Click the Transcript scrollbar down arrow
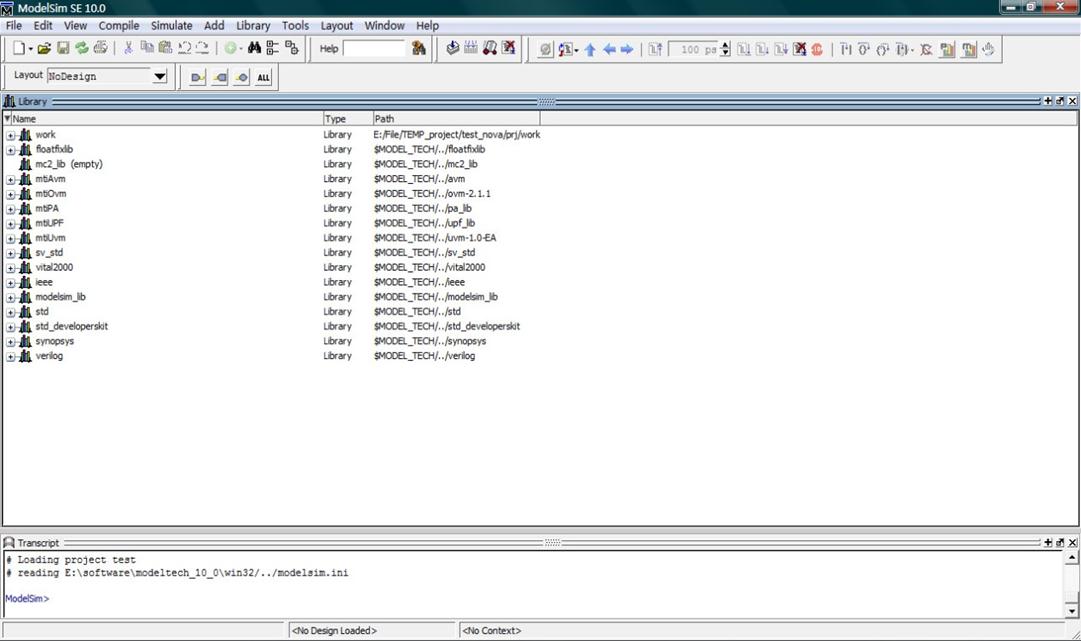Screen dimensions: 1081x641 tap(1071, 610)
